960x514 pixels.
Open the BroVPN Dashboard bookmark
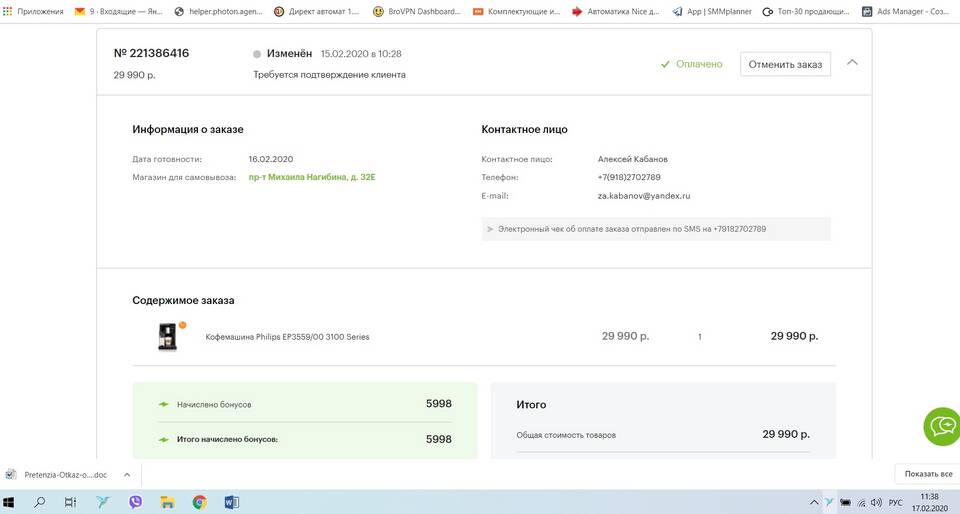pos(417,11)
